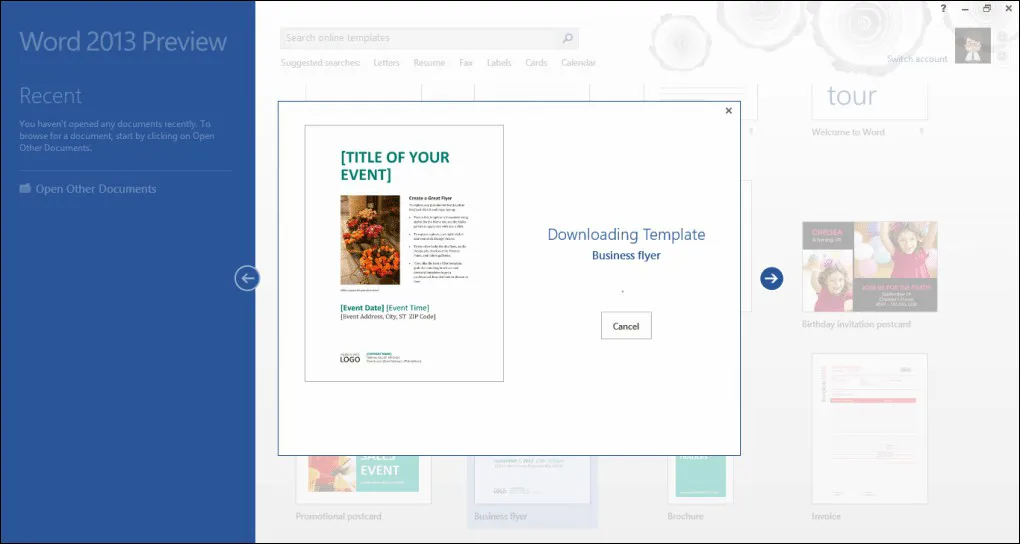Click the Search online templates field
Screen dimensions: 1020x544
(x=418, y=39)
